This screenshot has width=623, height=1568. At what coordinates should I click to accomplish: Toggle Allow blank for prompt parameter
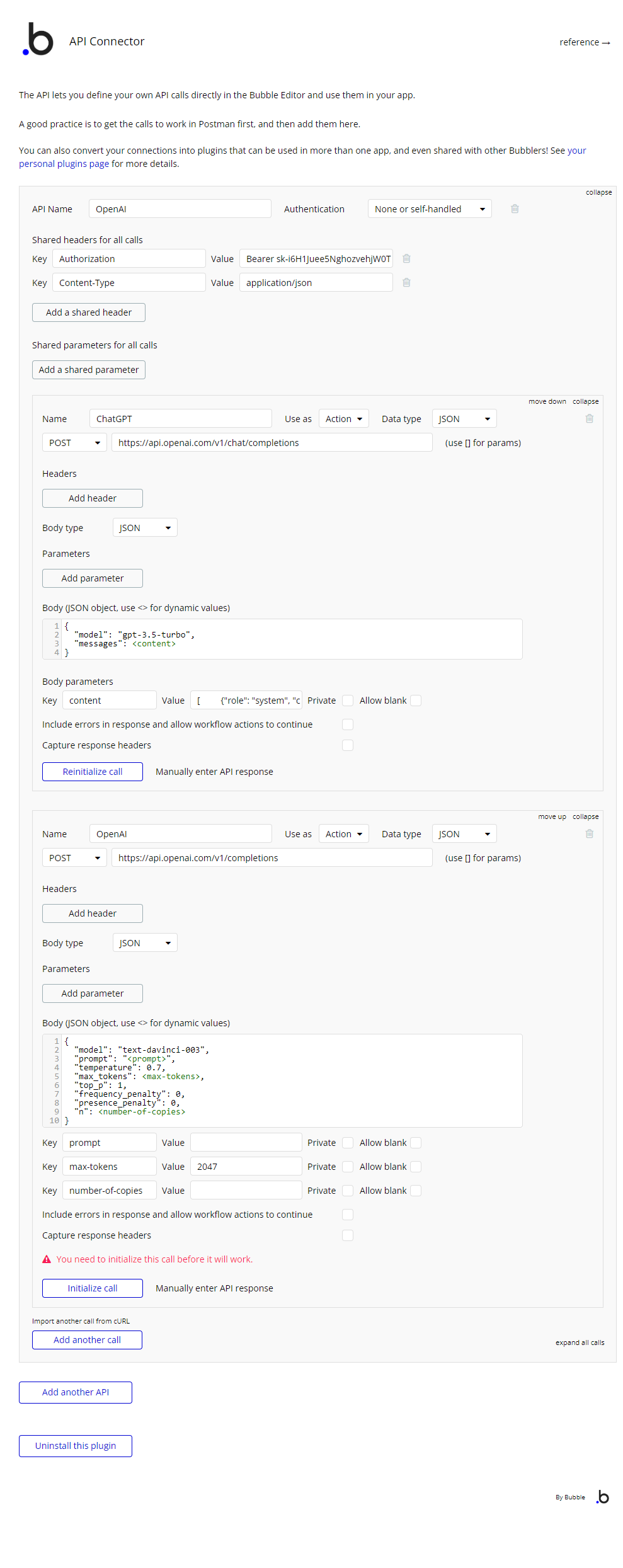[416, 1143]
